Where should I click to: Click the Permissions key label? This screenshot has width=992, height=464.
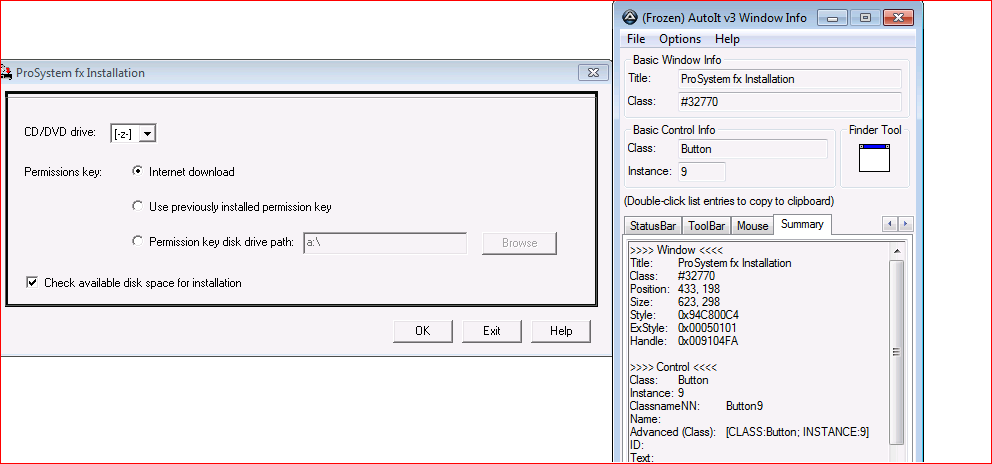point(63,172)
